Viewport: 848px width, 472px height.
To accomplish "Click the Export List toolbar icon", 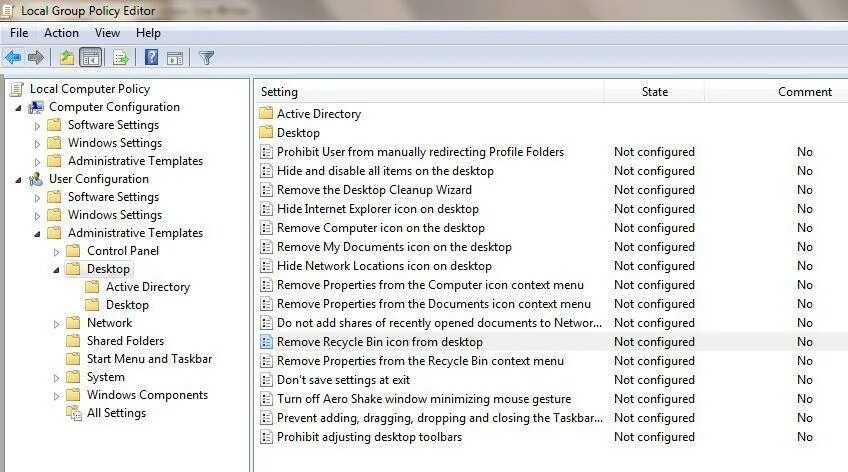I will [121, 57].
